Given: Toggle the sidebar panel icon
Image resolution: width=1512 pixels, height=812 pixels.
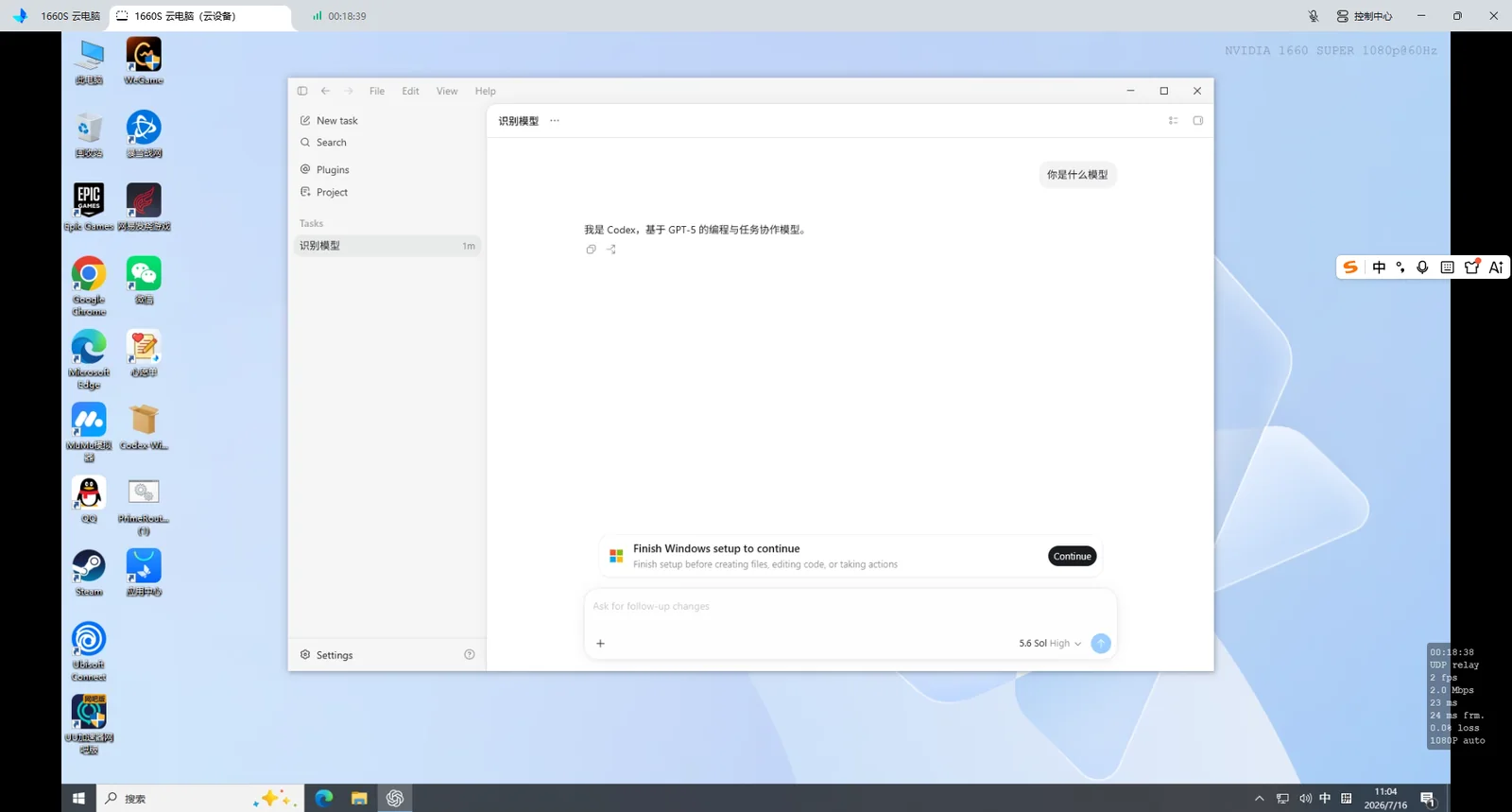Looking at the screenshot, I should point(302,91).
